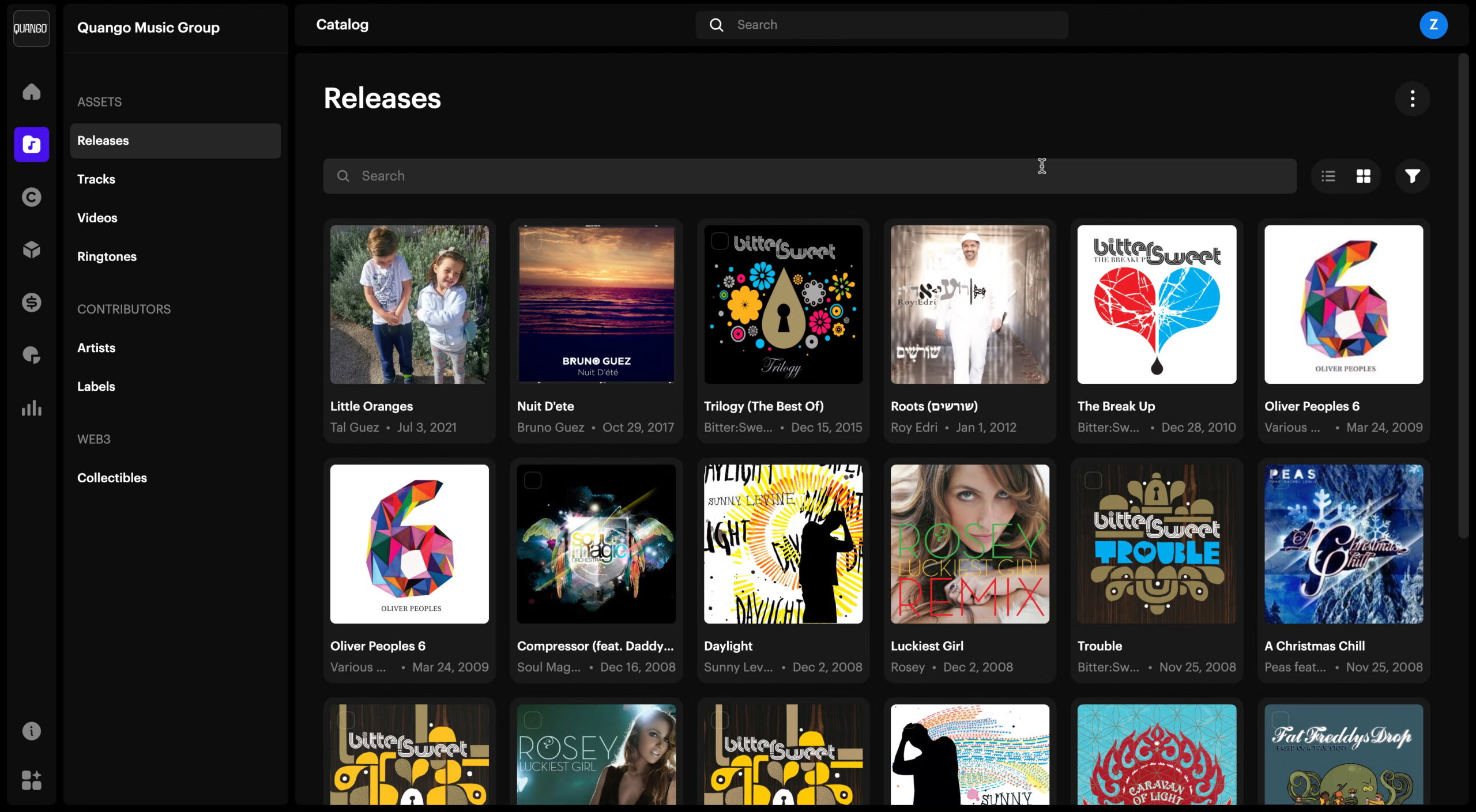Viewport: 1476px width, 812px height.
Task: Click artist name Roy Edri
Action: tap(914, 428)
